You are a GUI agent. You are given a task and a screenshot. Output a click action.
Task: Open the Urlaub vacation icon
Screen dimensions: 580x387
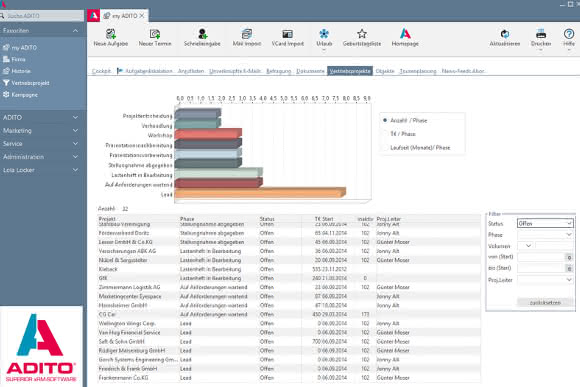click(x=324, y=34)
